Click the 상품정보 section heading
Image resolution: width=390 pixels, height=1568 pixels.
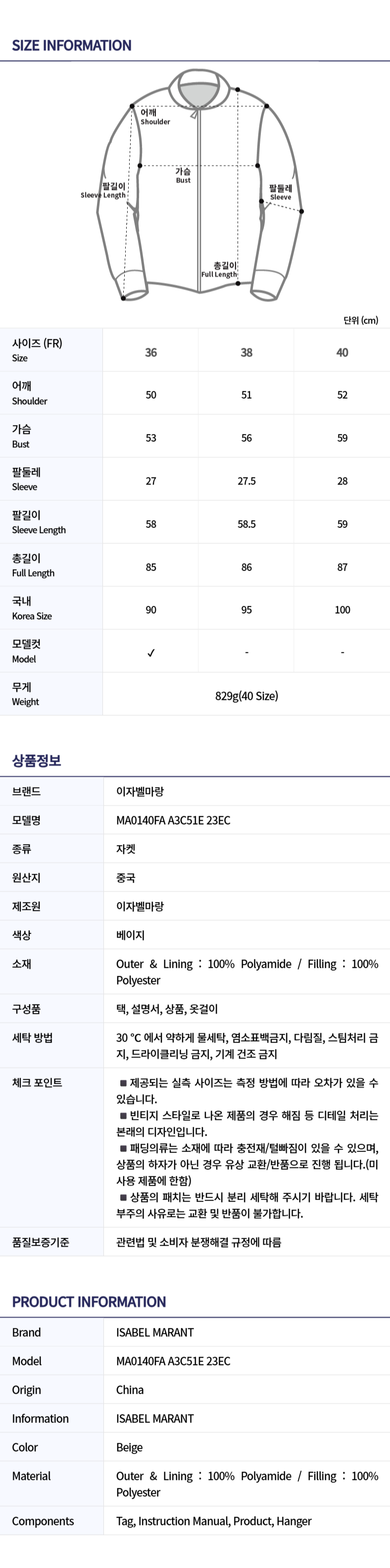tap(37, 760)
